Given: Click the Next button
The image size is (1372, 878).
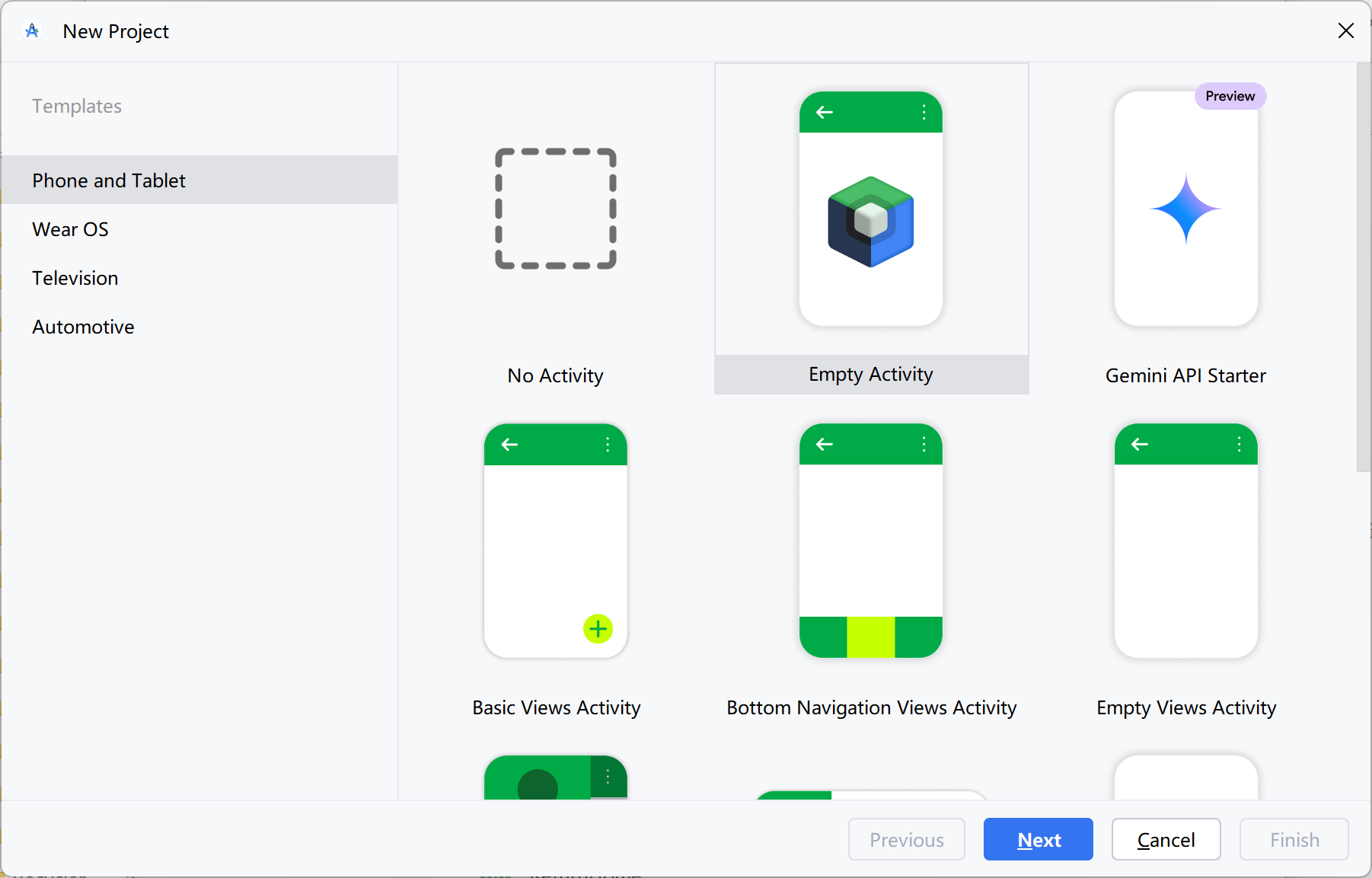Looking at the screenshot, I should pyautogui.click(x=1039, y=839).
